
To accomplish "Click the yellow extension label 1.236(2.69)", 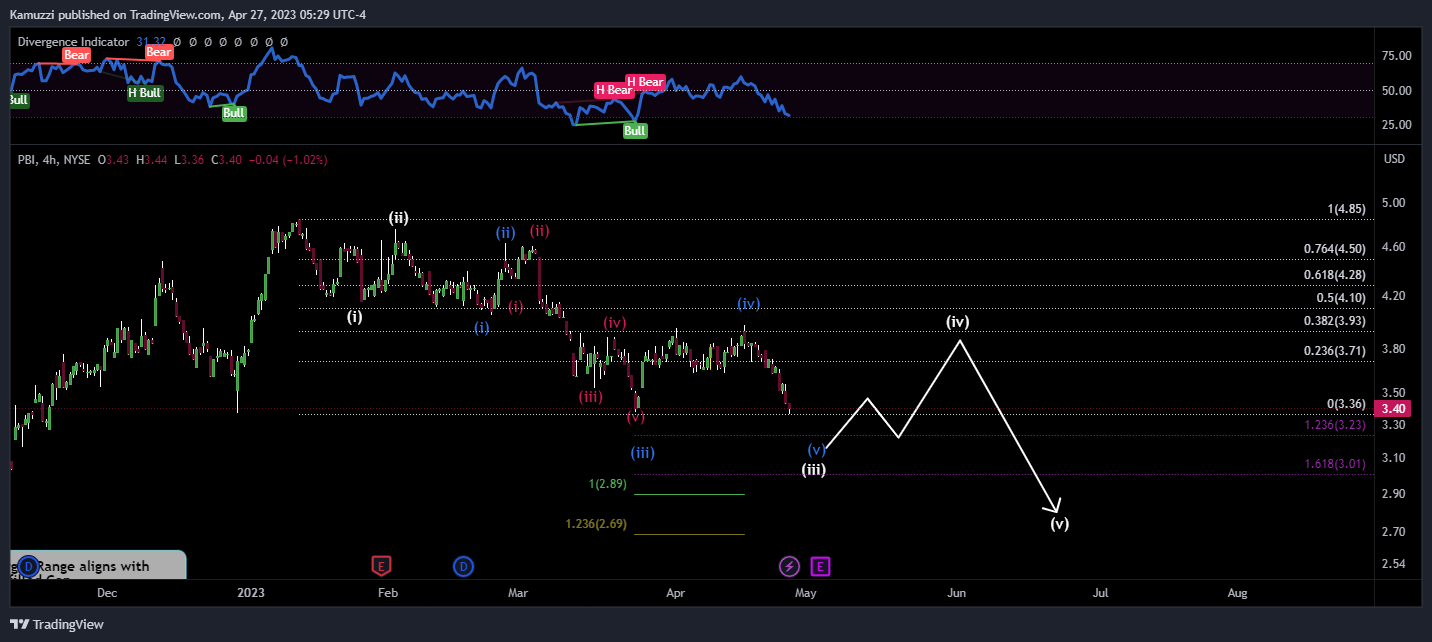I will 597,524.
